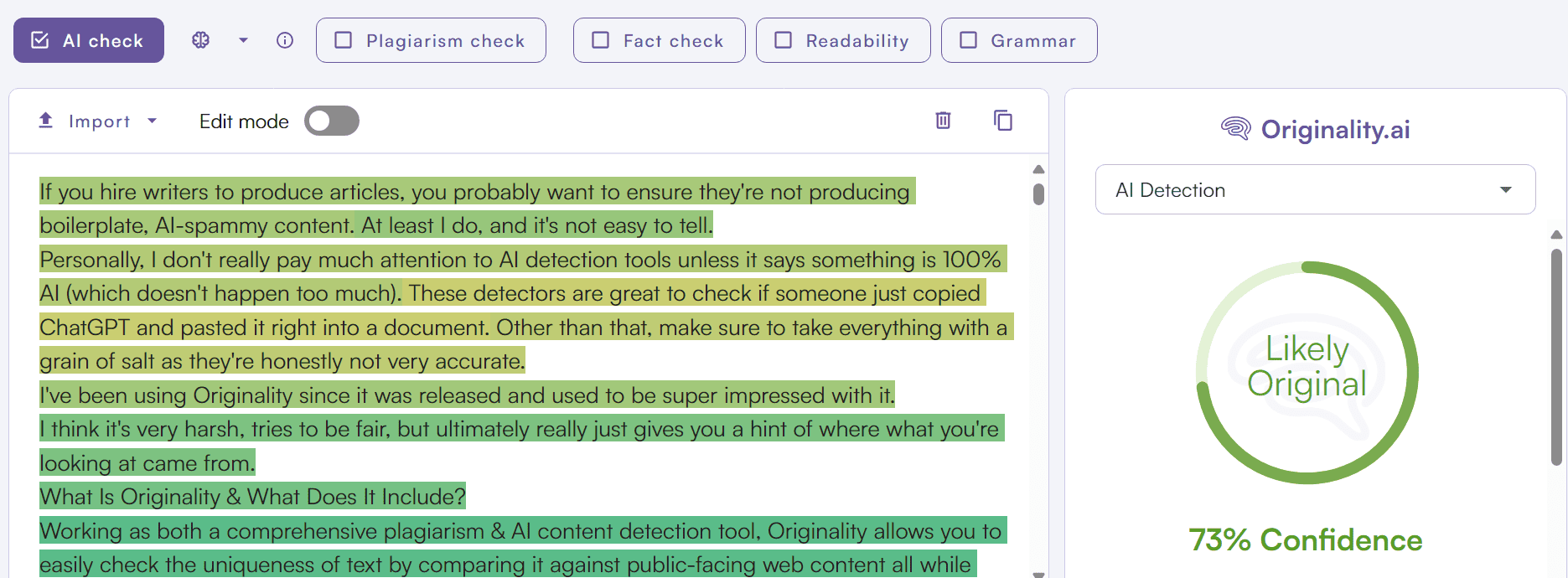Select the Grammar option
Viewport: 1568px width, 578px height.
pyautogui.click(x=1018, y=40)
